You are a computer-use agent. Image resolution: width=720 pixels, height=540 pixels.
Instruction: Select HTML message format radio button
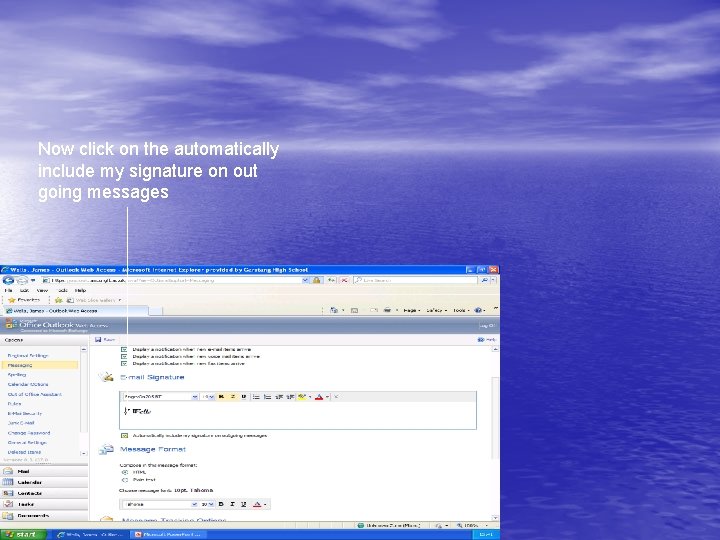[x=124, y=472]
